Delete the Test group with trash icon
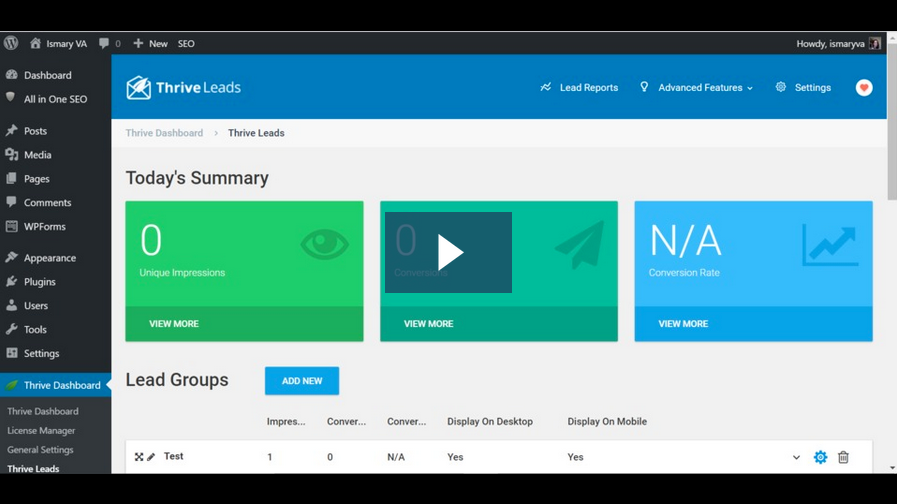 843,457
